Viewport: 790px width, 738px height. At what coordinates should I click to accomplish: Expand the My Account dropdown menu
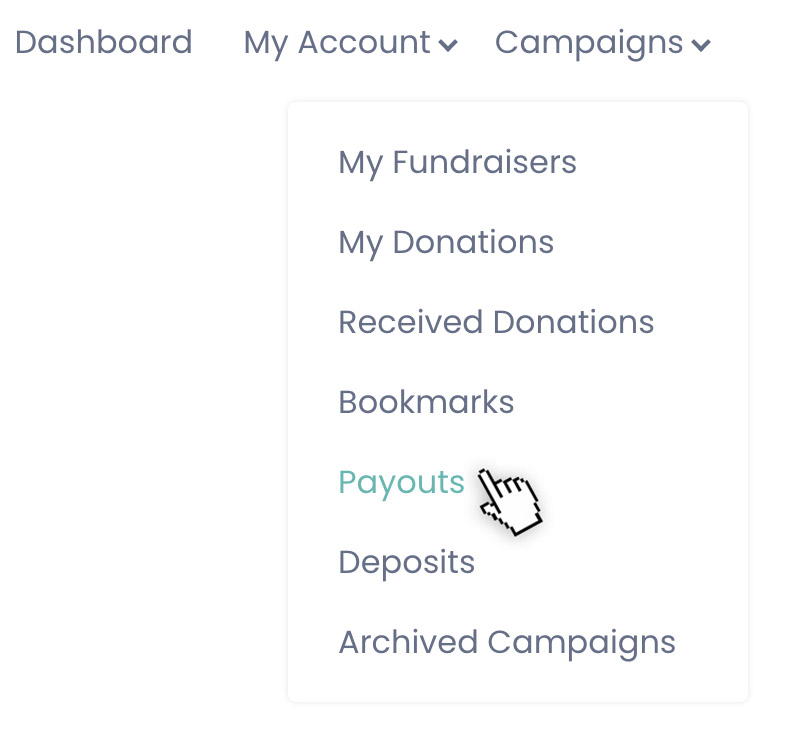click(351, 44)
